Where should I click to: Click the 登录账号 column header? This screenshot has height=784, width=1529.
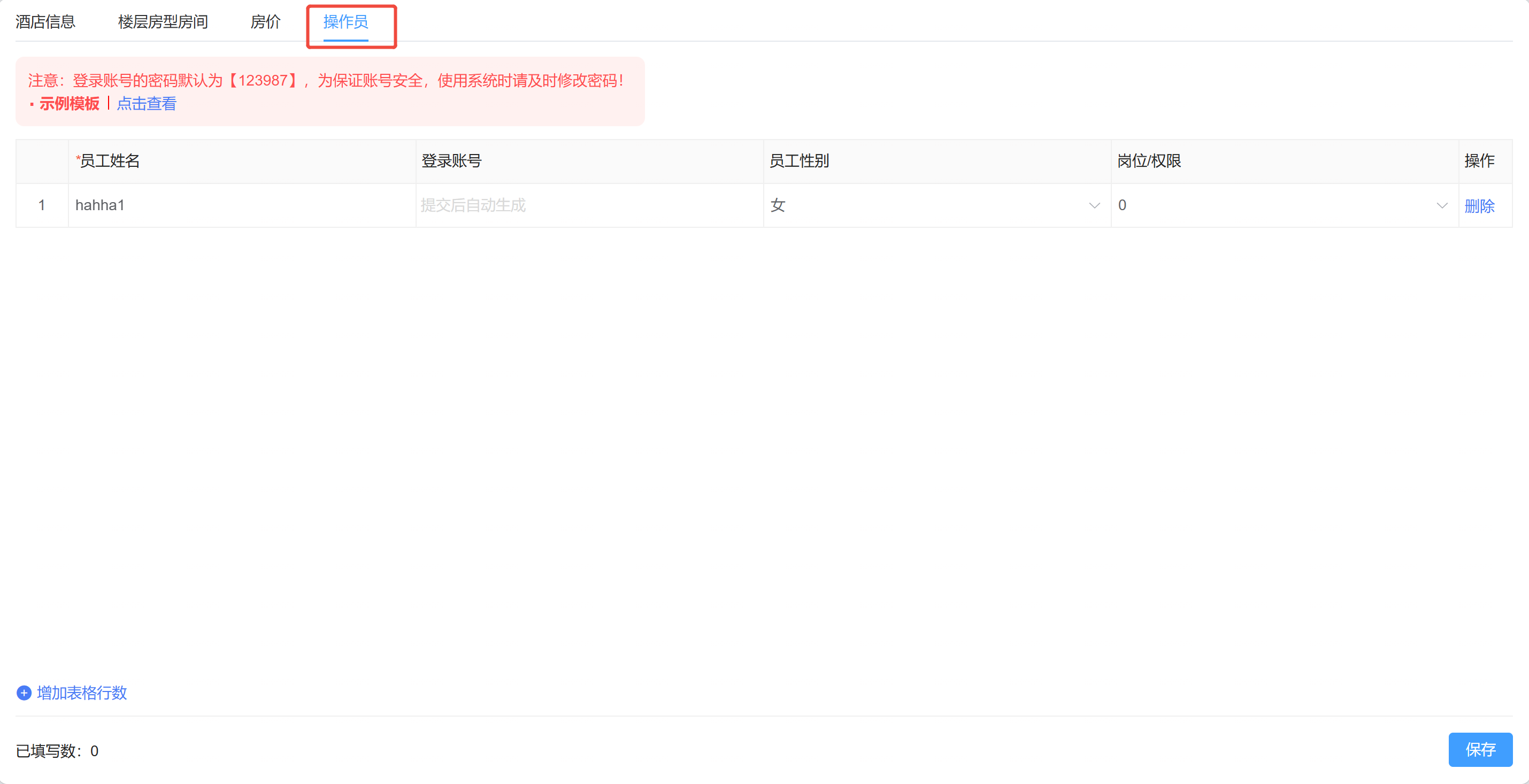pyautogui.click(x=451, y=161)
